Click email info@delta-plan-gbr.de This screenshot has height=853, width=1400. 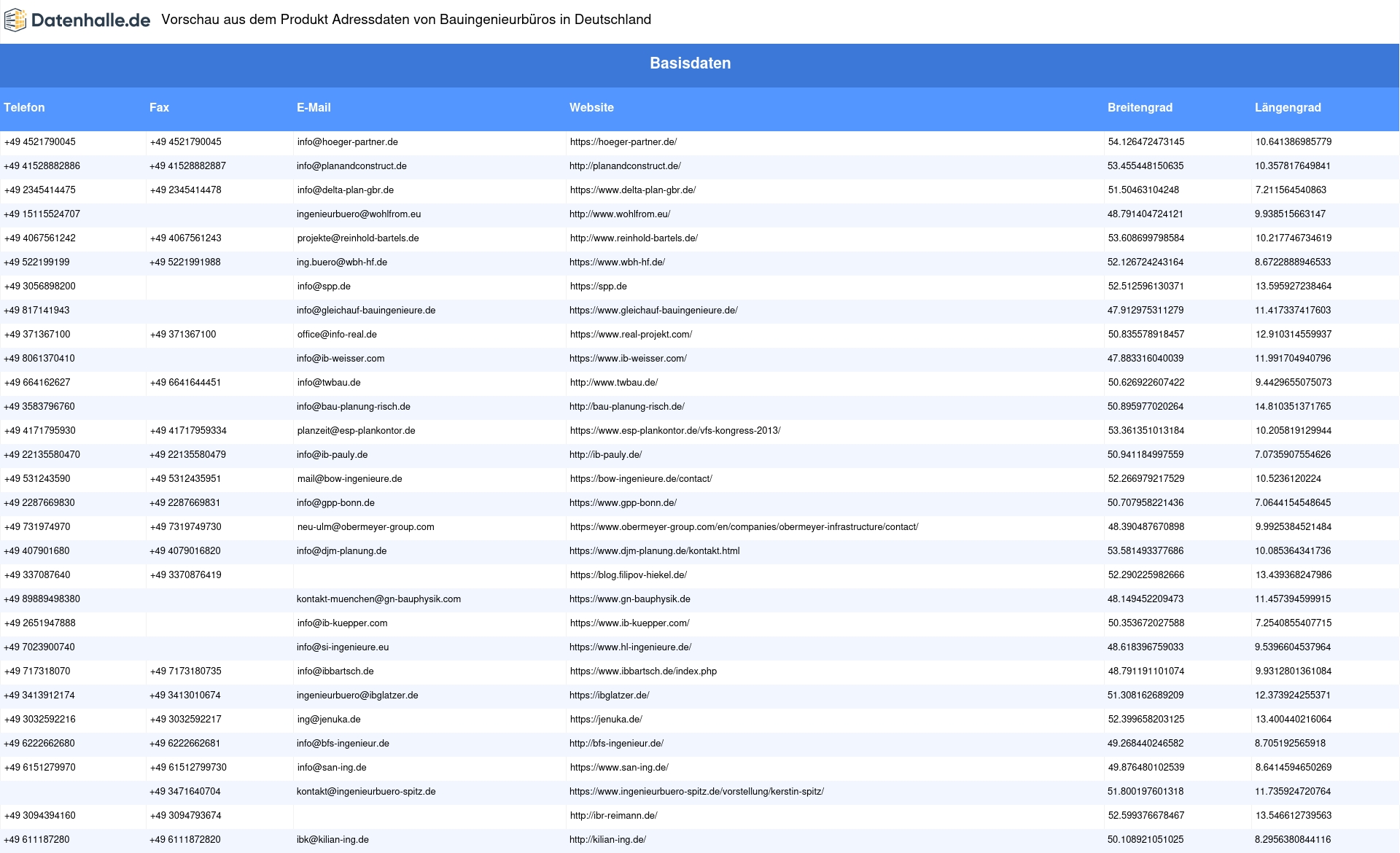(346, 190)
